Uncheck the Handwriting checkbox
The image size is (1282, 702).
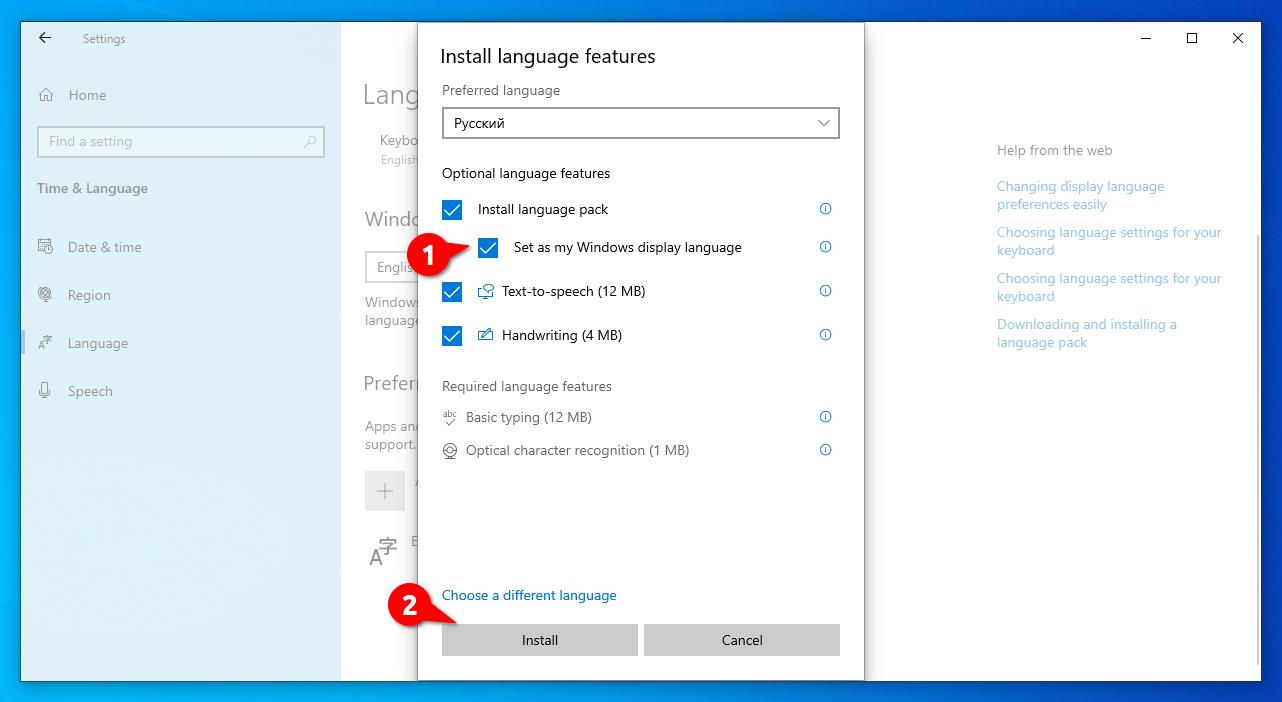[x=452, y=336]
